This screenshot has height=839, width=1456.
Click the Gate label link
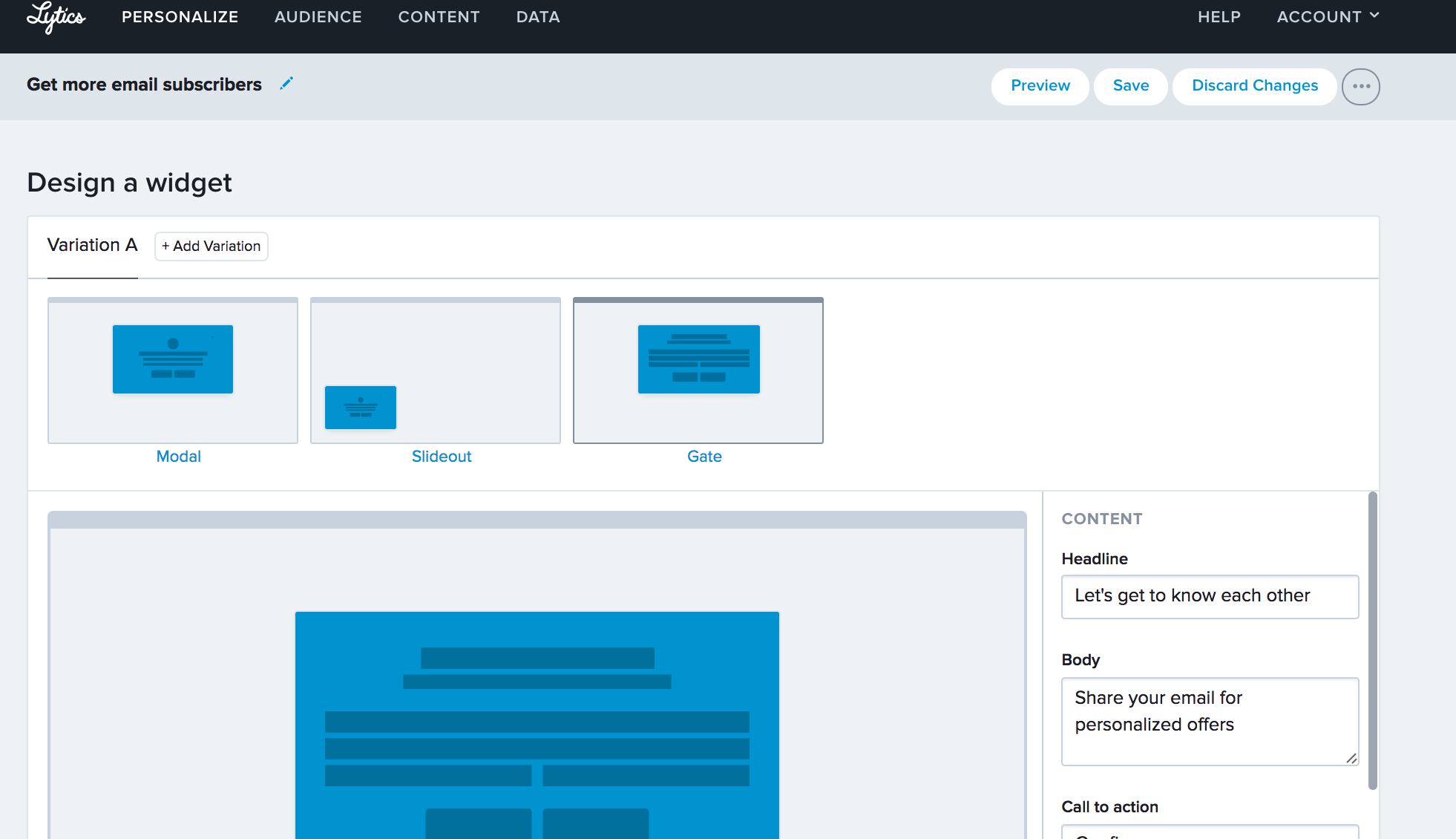click(704, 457)
